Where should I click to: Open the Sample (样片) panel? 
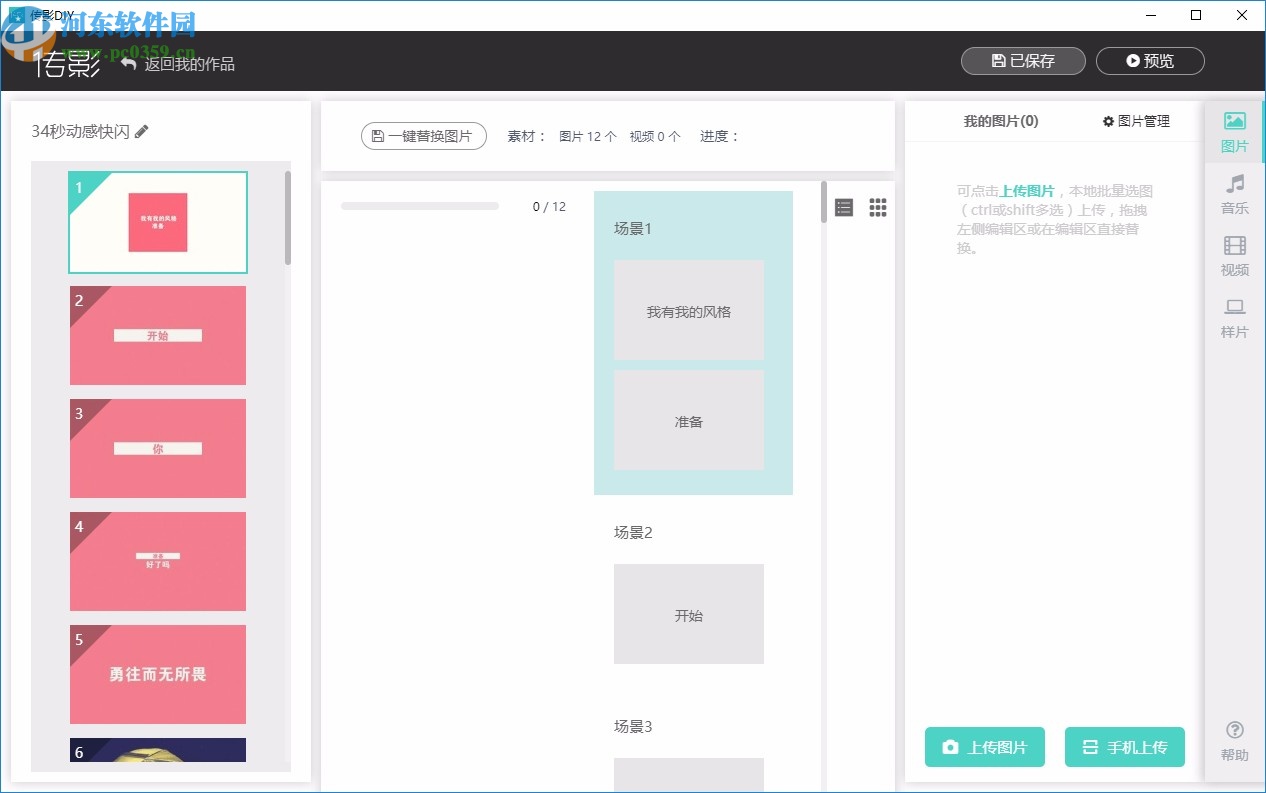(1235, 318)
